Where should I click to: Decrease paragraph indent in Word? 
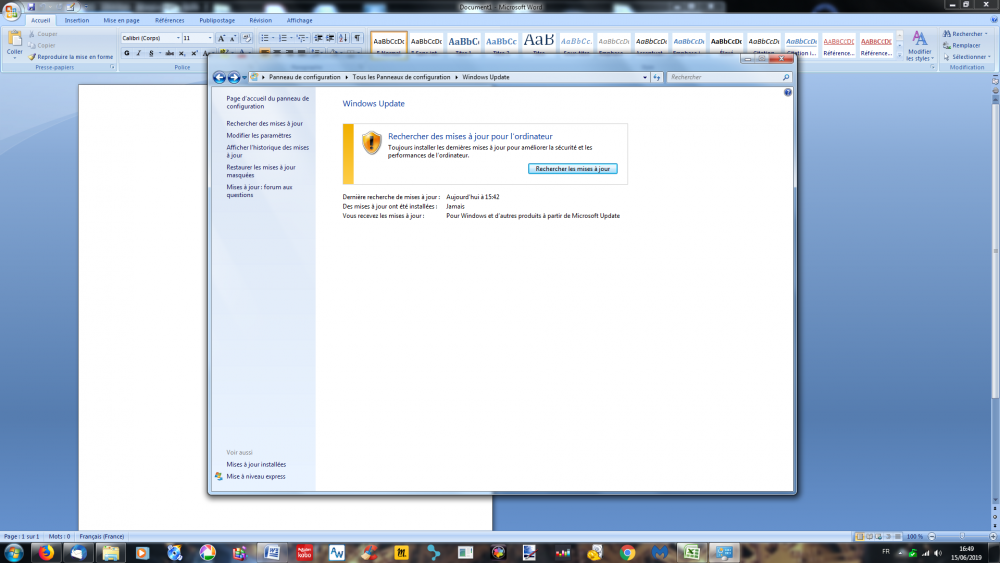coord(318,38)
